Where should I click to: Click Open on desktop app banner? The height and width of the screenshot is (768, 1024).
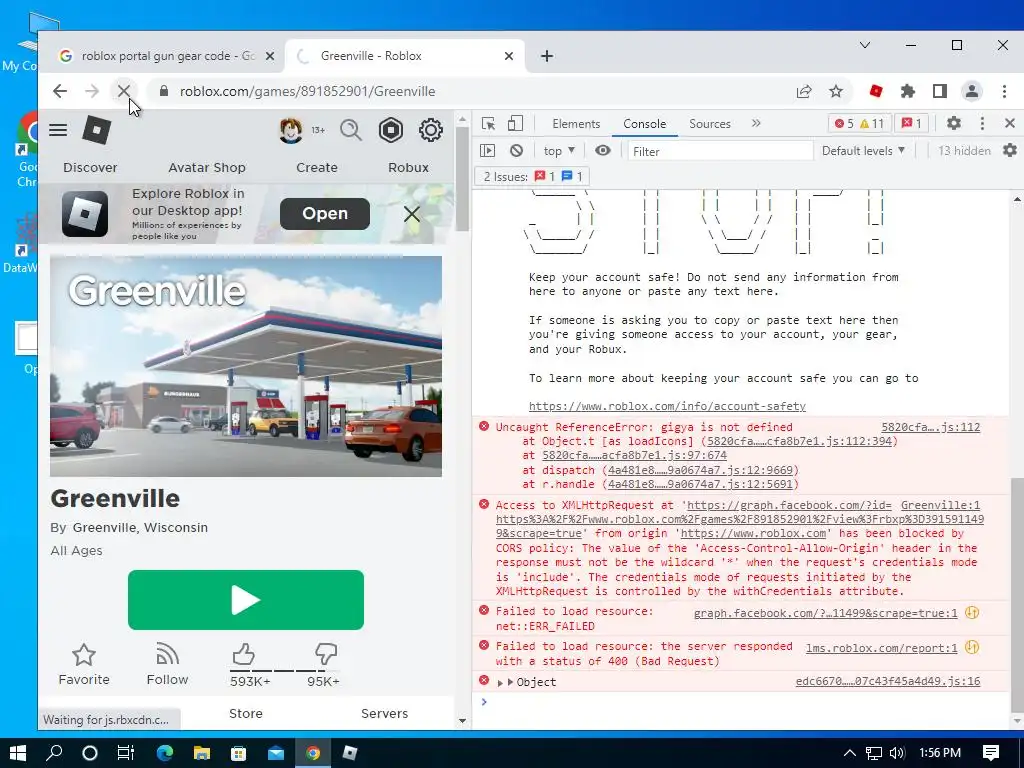(325, 214)
